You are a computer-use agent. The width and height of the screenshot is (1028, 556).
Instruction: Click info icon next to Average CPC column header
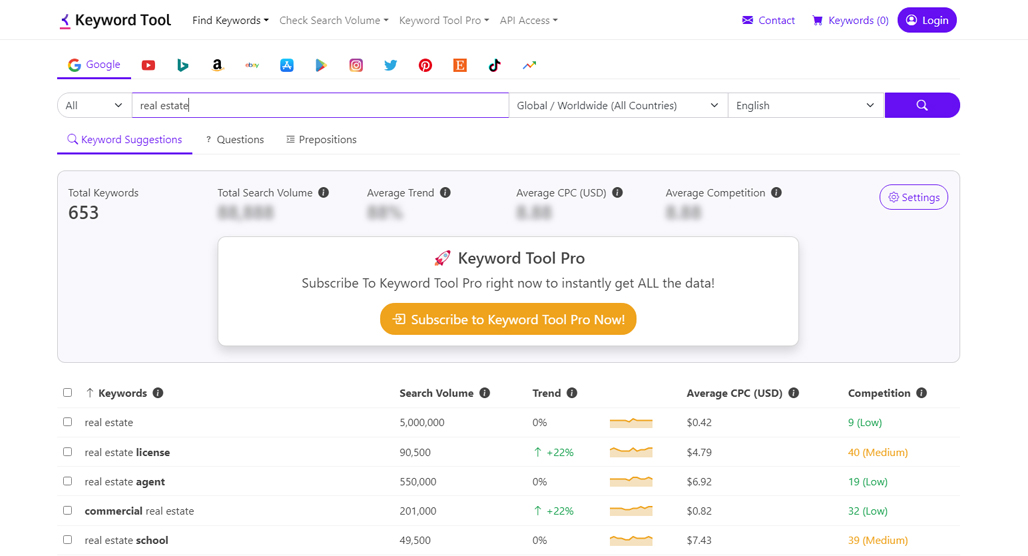[x=794, y=393]
